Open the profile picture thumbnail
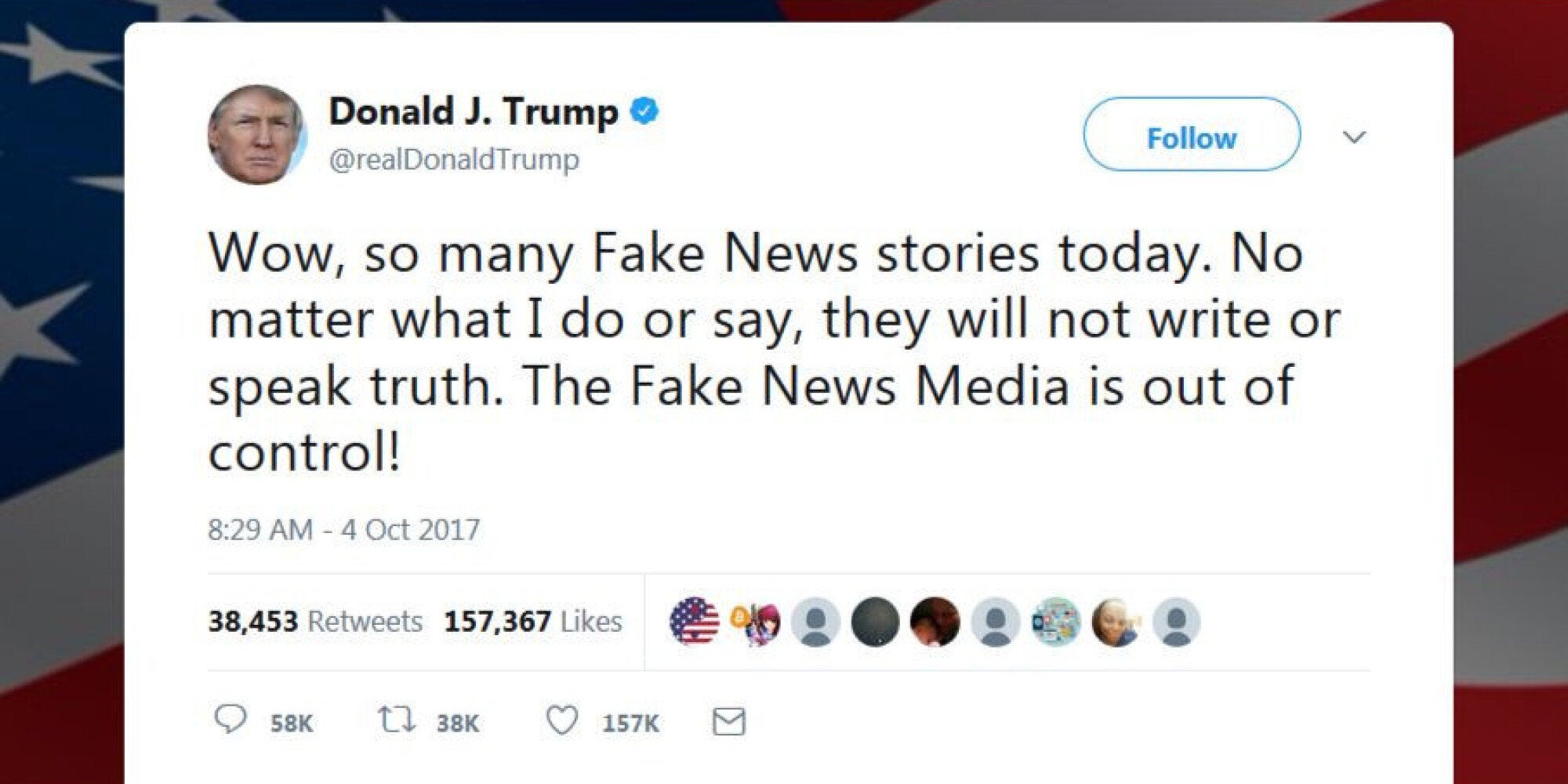 point(257,134)
